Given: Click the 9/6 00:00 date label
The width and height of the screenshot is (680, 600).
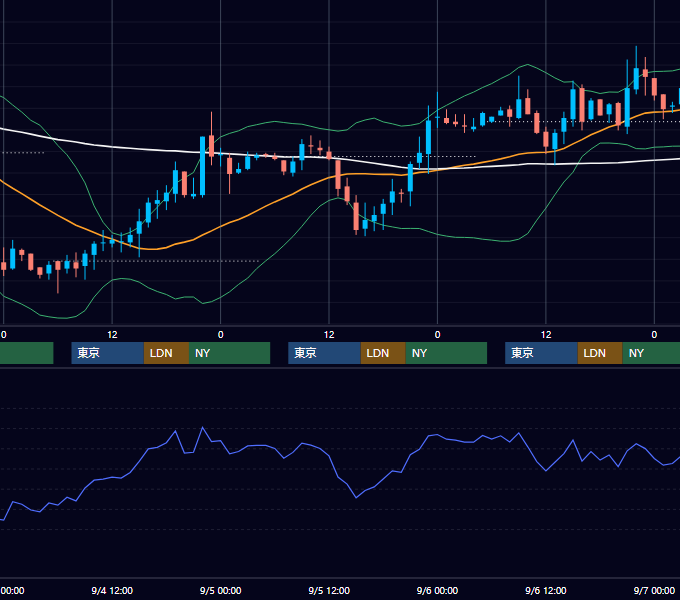Looking at the screenshot, I should 437,590.
